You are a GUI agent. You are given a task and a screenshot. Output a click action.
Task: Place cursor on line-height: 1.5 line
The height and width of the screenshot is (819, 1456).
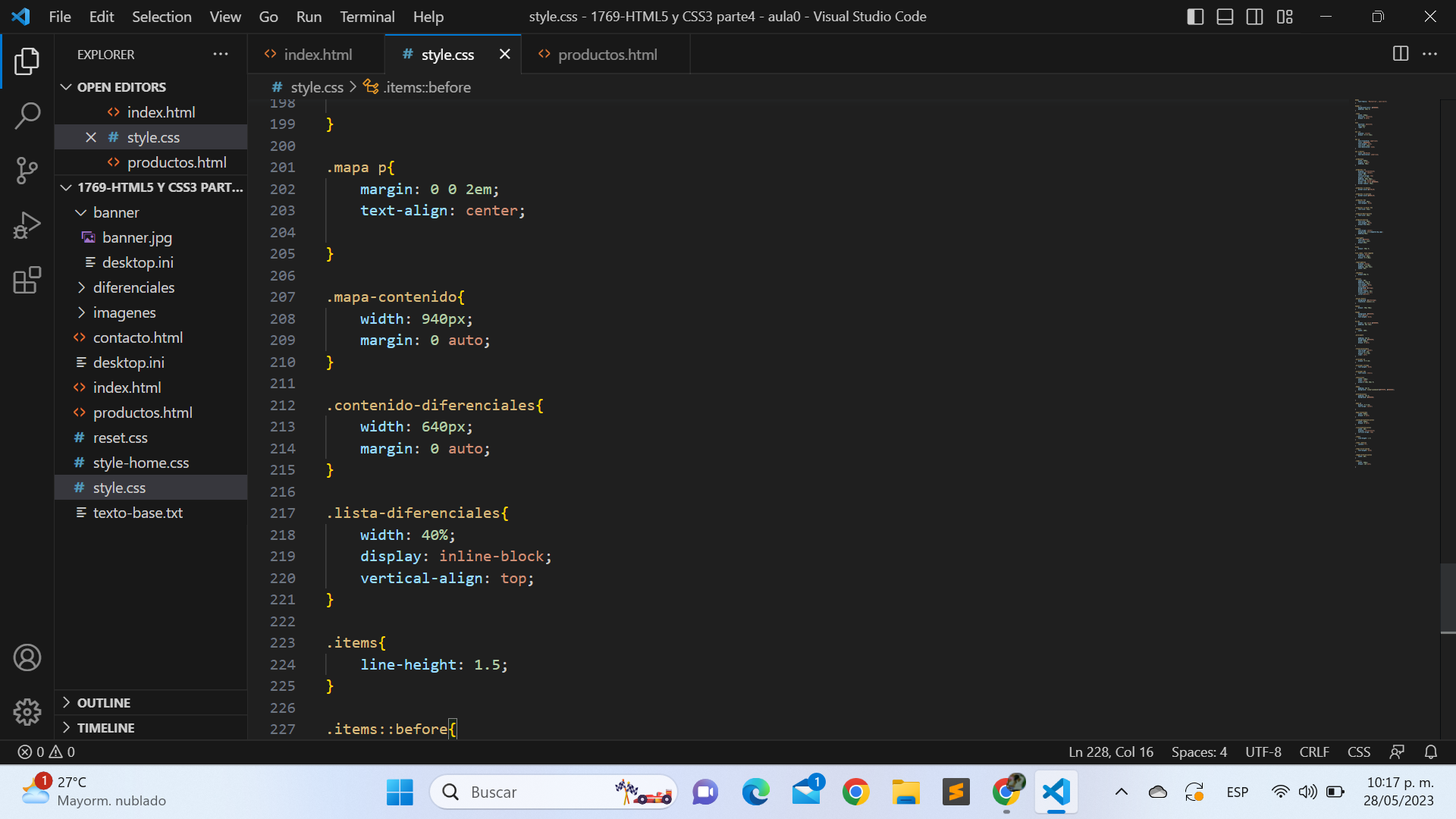pos(434,664)
